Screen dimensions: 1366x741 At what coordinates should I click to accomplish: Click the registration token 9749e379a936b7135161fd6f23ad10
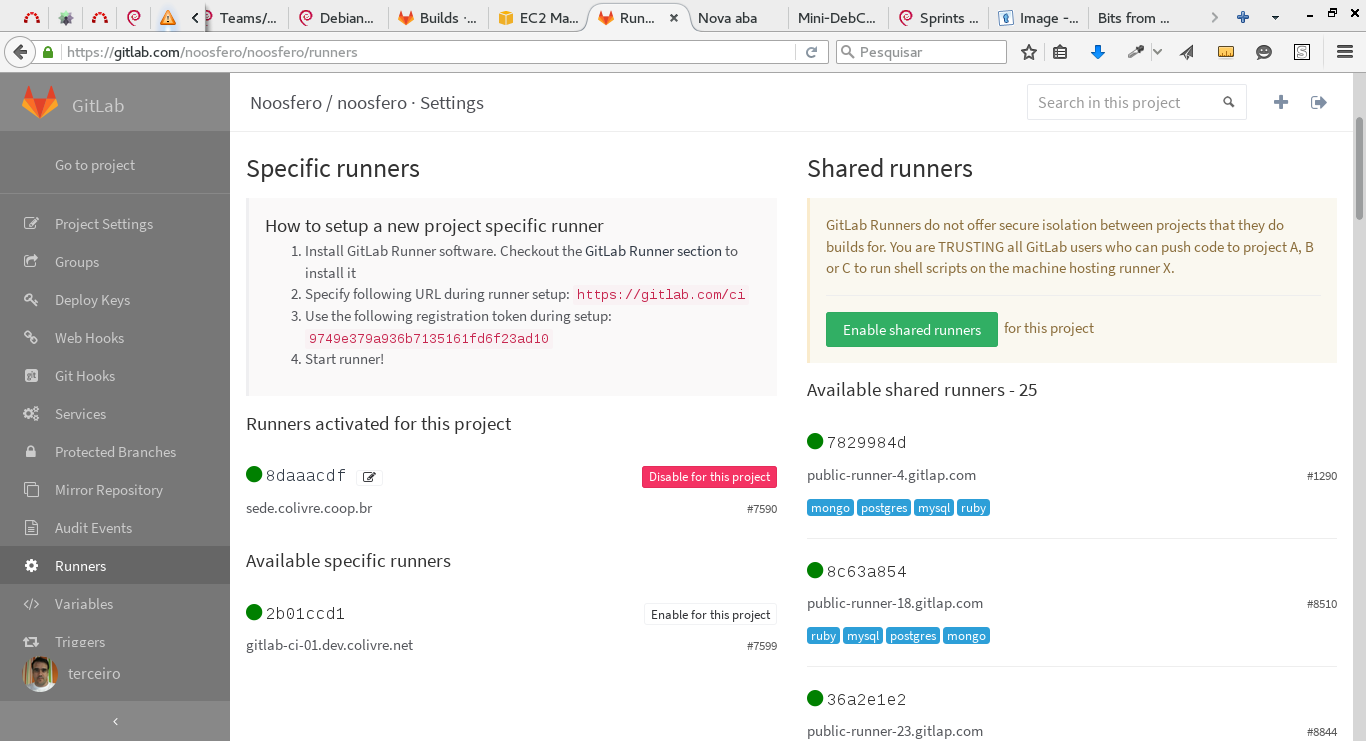tap(429, 339)
